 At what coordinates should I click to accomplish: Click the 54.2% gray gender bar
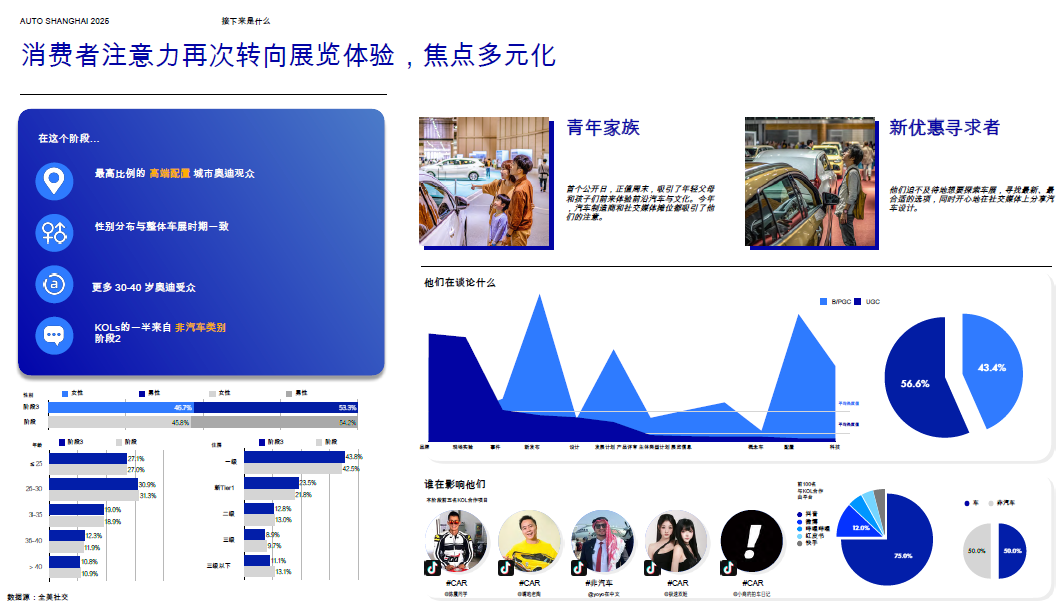(274, 422)
